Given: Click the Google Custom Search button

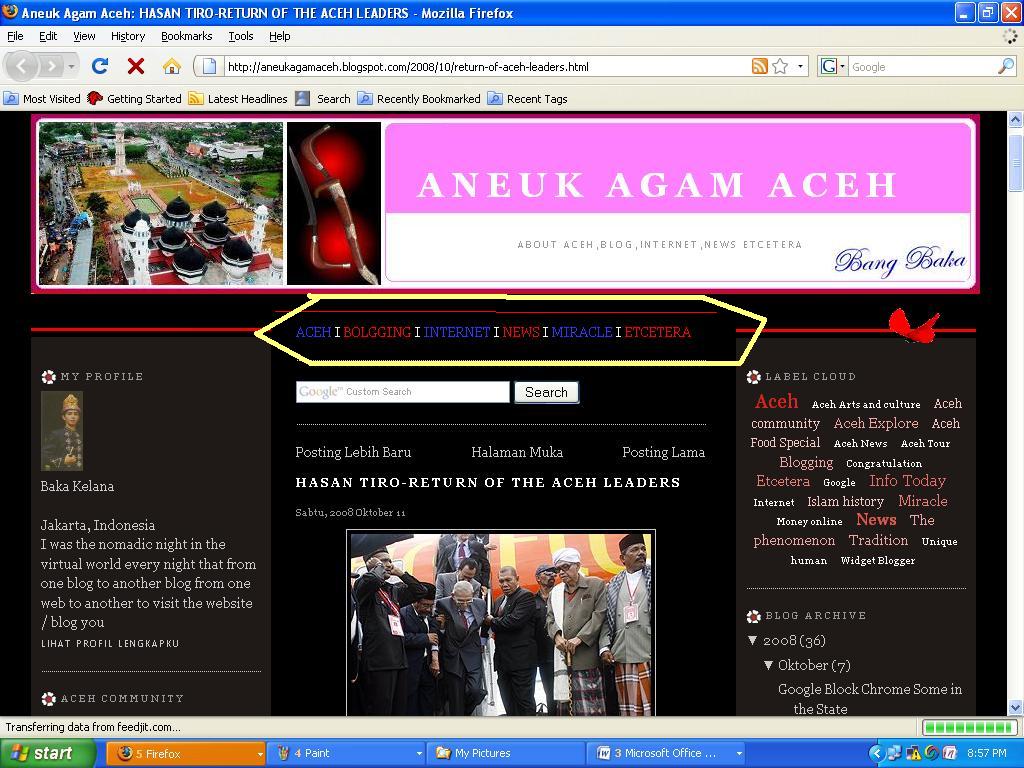Looking at the screenshot, I should [x=547, y=392].
